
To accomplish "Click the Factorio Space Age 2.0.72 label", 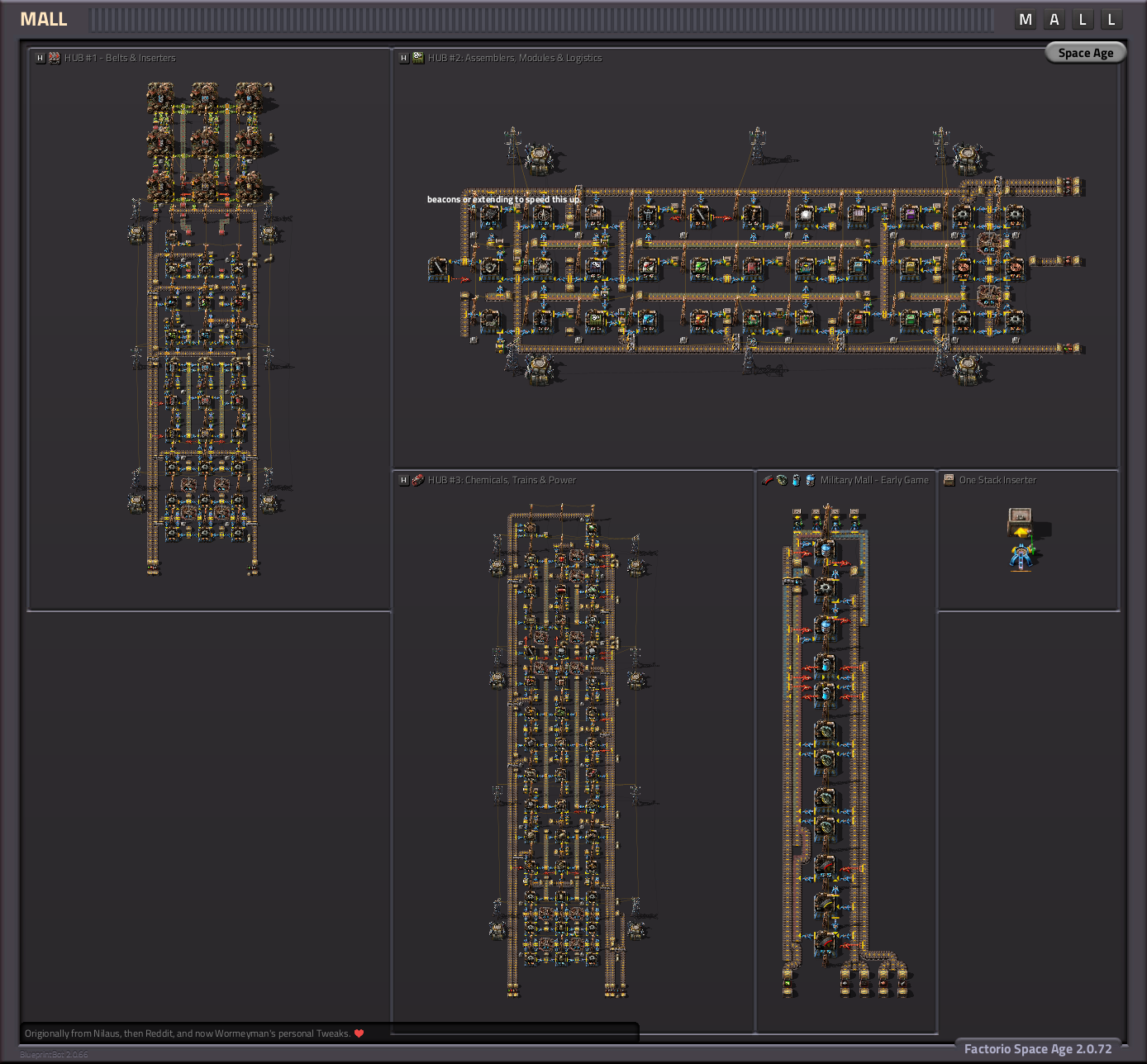I will tap(1037, 1049).
